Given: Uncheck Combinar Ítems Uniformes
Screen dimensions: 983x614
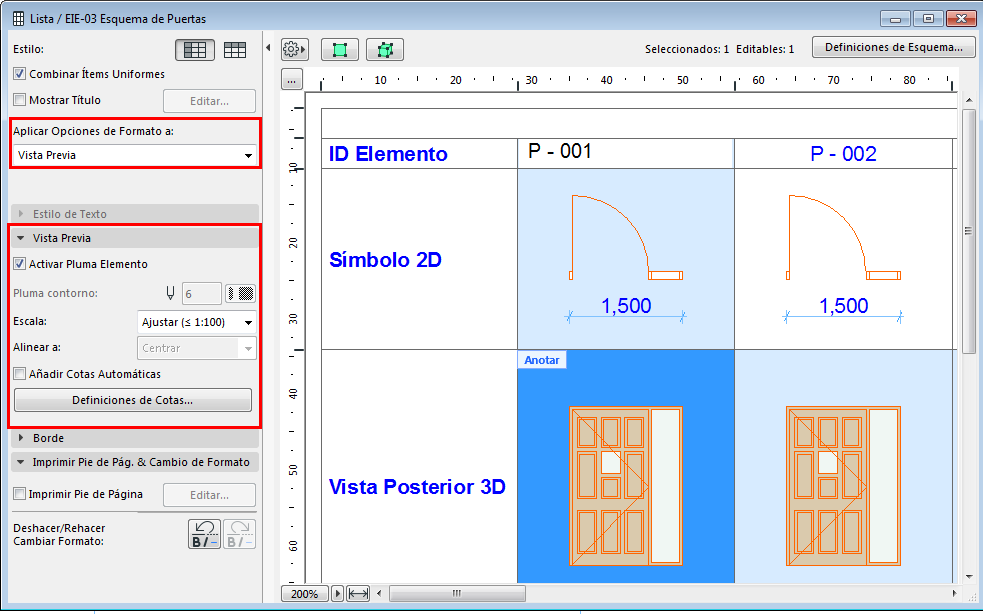Looking at the screenshot, I should (x=20, y=74).
